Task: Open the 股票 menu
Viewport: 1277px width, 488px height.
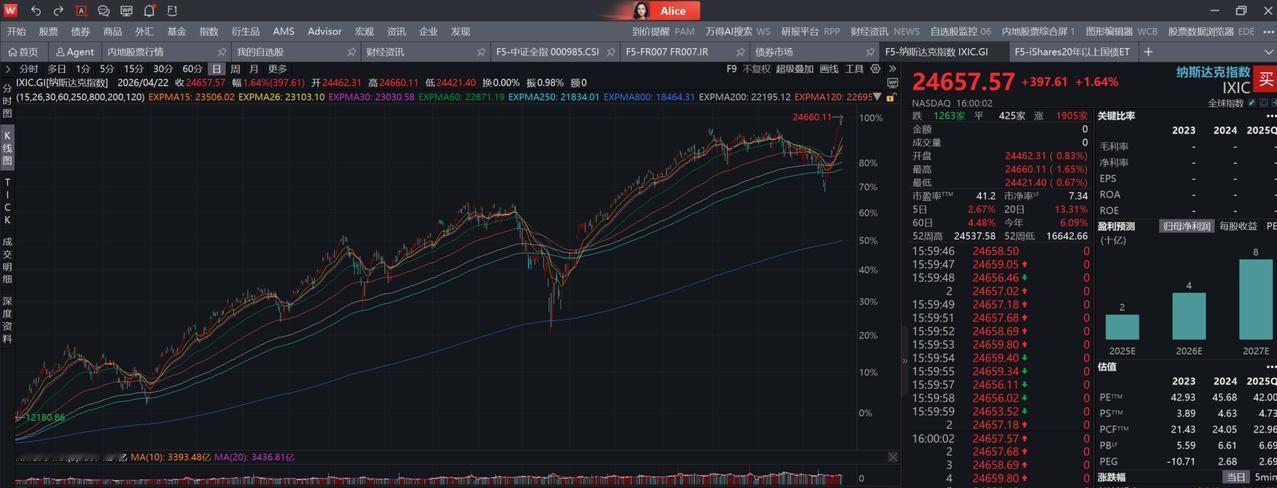Action: [48, 32]
